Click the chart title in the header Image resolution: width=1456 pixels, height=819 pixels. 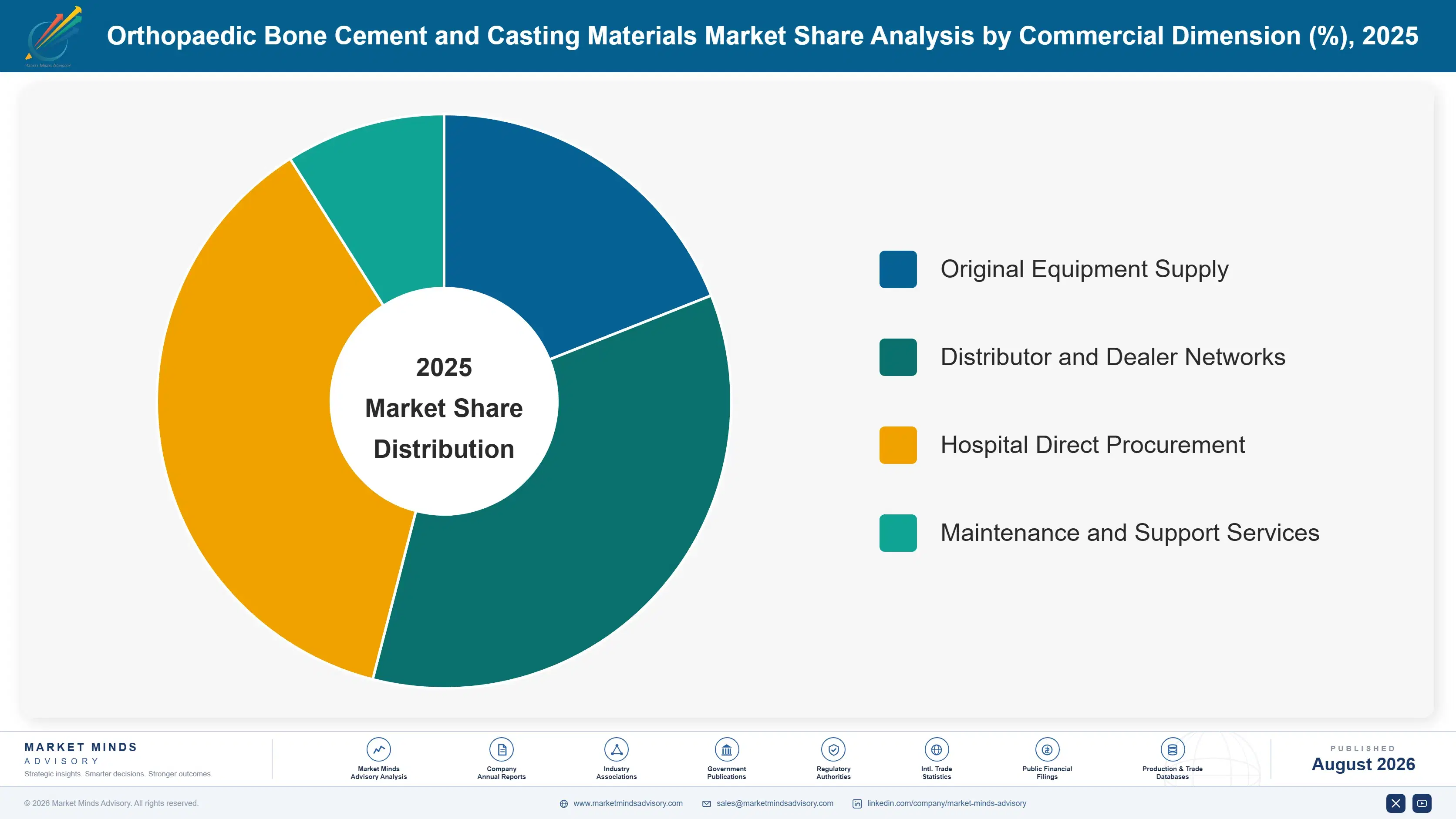pyautogui.click(x=762, y=36)
